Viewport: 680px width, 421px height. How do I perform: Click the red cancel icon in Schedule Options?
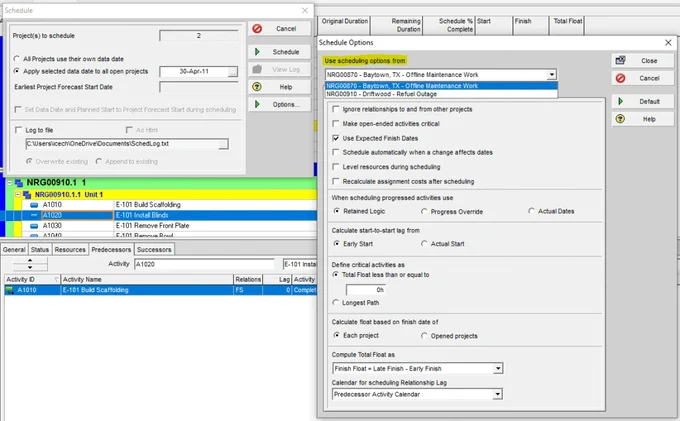(x=621, y=78)
